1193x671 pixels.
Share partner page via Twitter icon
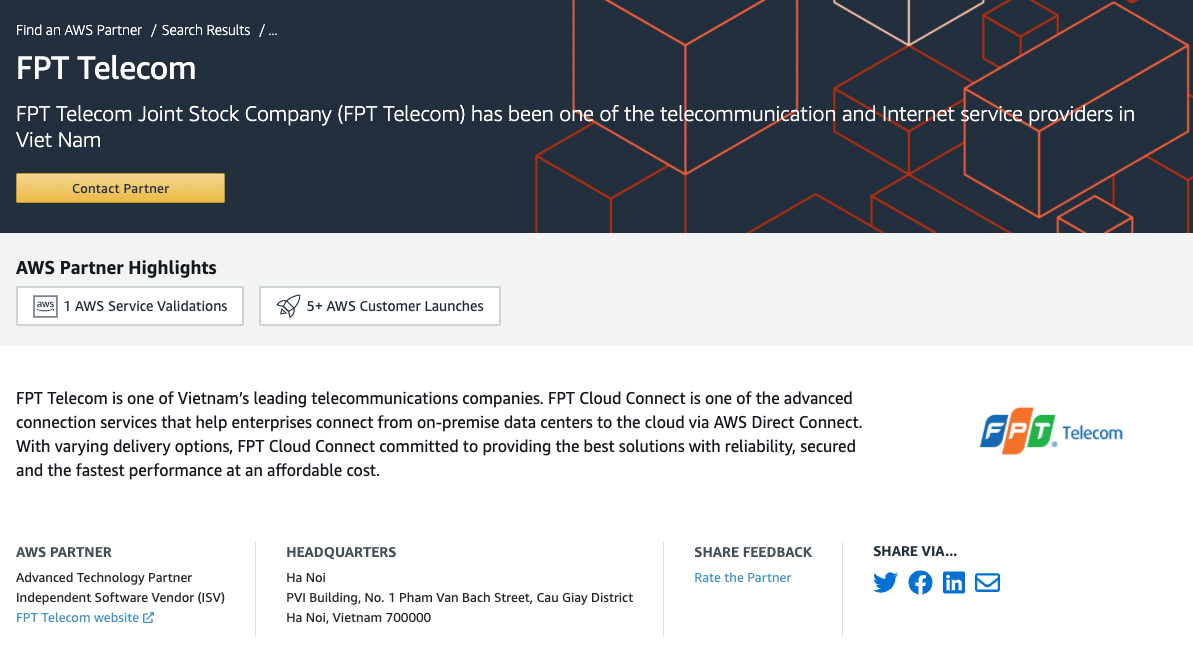tap(885, 582)
